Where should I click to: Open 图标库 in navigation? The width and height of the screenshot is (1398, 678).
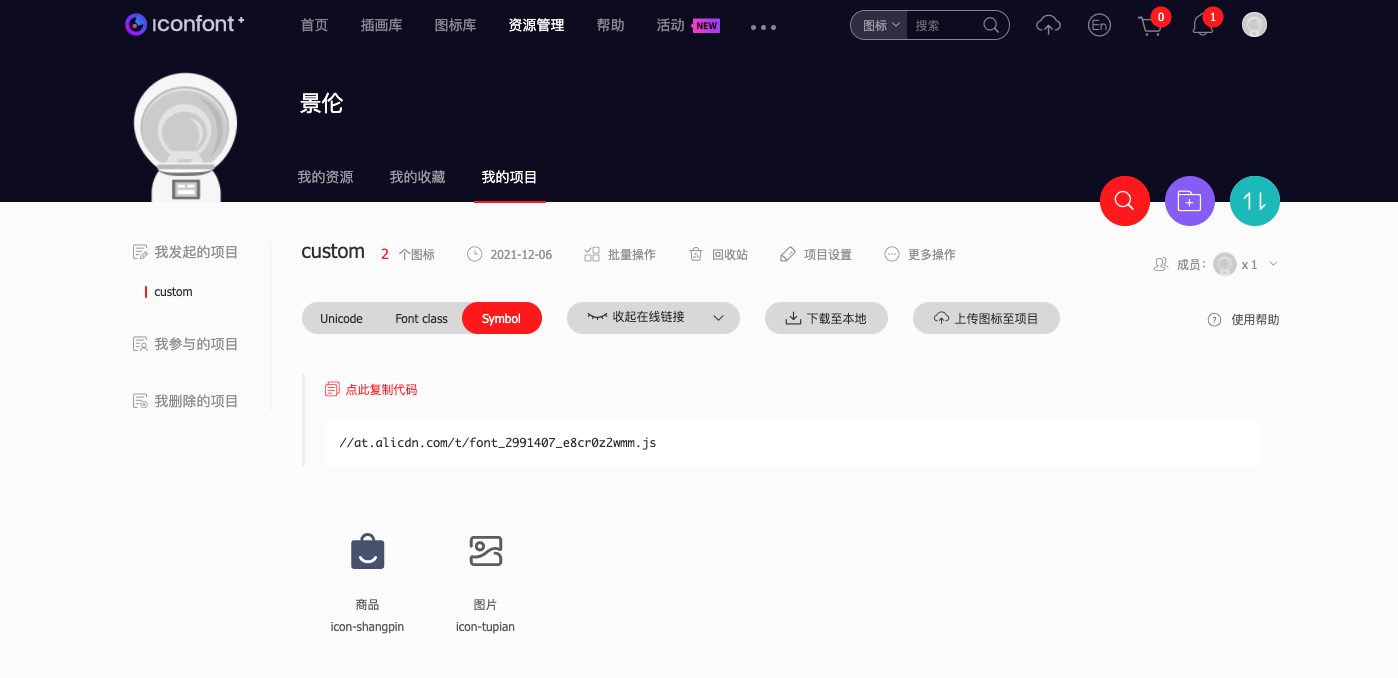coord(455,25)
